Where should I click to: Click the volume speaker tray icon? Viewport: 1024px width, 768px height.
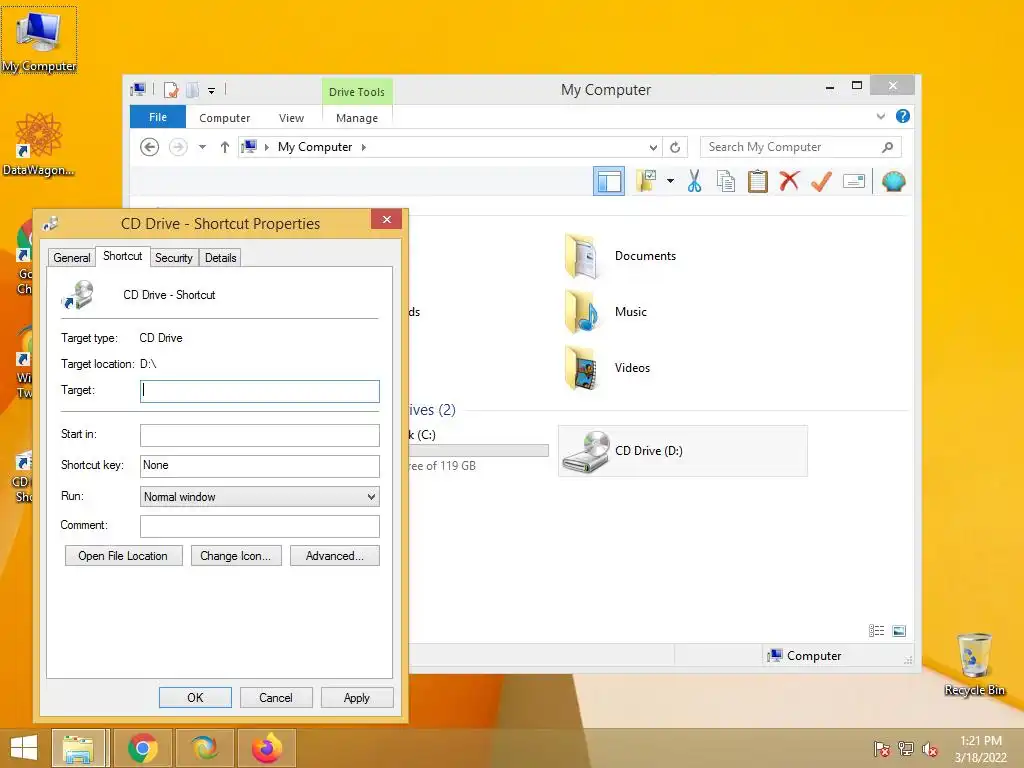click(930, 749)
